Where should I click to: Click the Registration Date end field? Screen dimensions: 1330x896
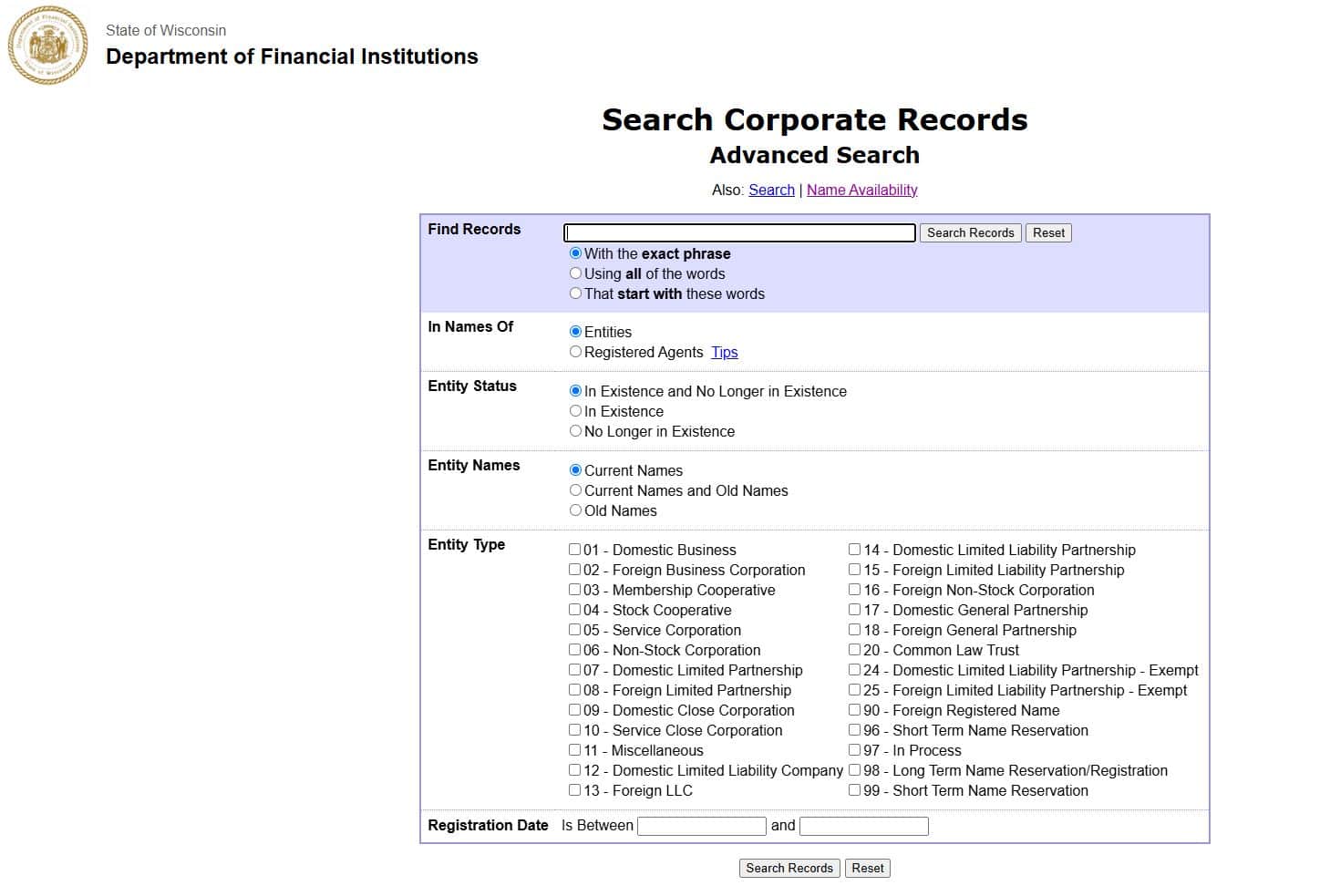pyautogui.click(x=863, y=826)
